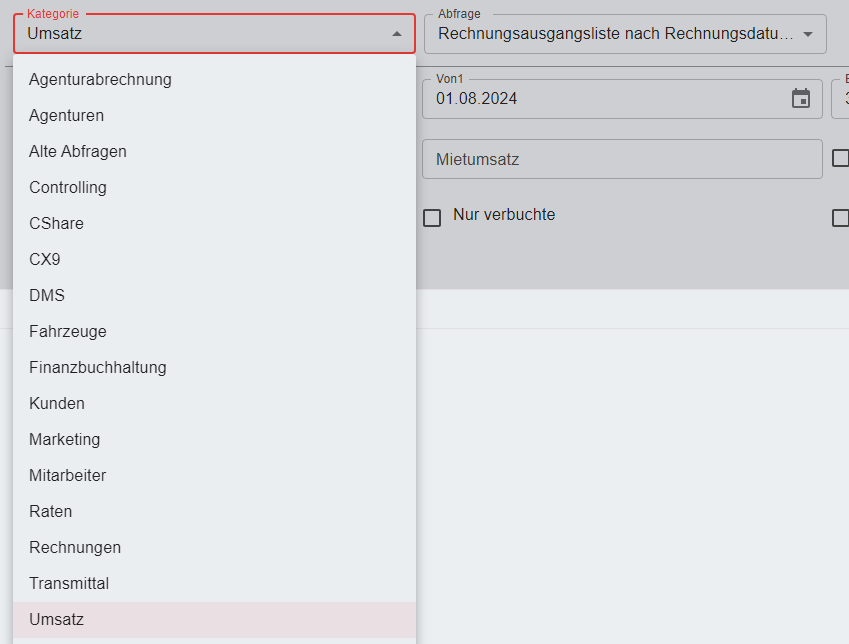
Task: Select the Rechnungen category entry
Action: (x=75, y=547)
